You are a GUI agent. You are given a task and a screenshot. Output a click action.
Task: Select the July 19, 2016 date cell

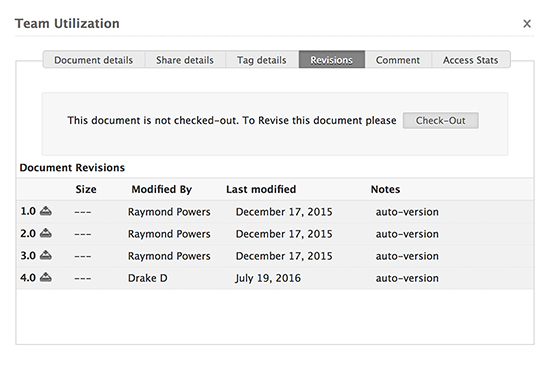coord(268,278)
